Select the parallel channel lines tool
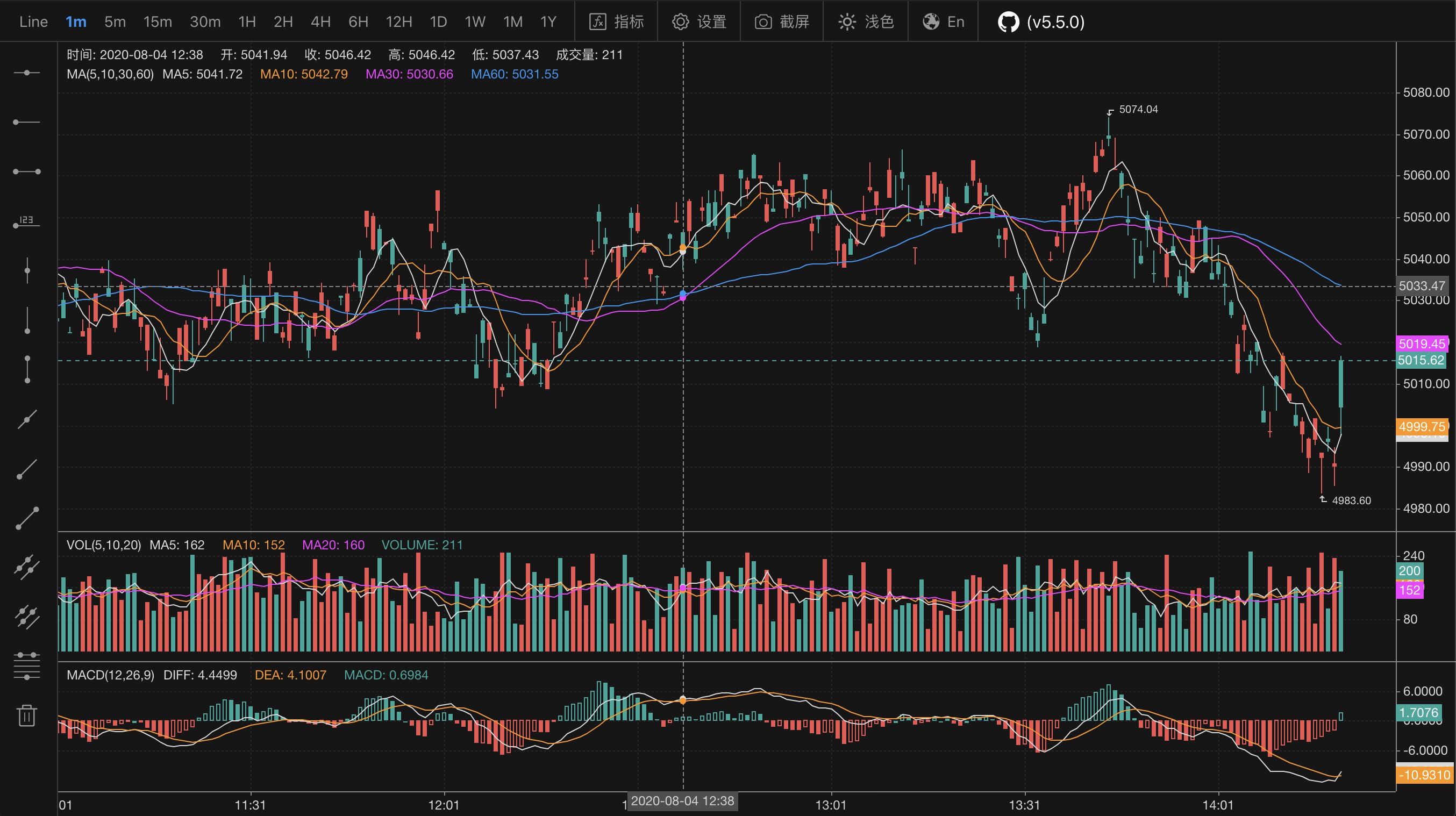Image resolution: width=1456 pixels, height=816 pixels. pos(26,567)
